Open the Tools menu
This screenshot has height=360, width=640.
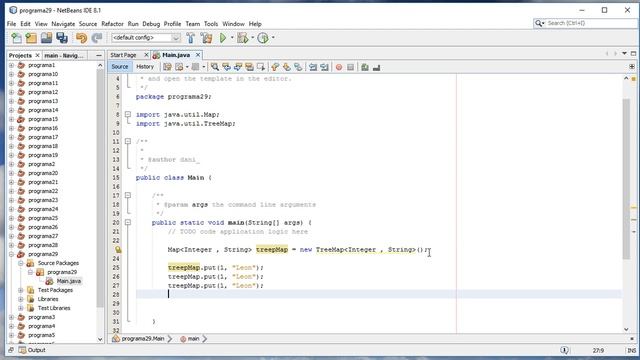(211, 24)
